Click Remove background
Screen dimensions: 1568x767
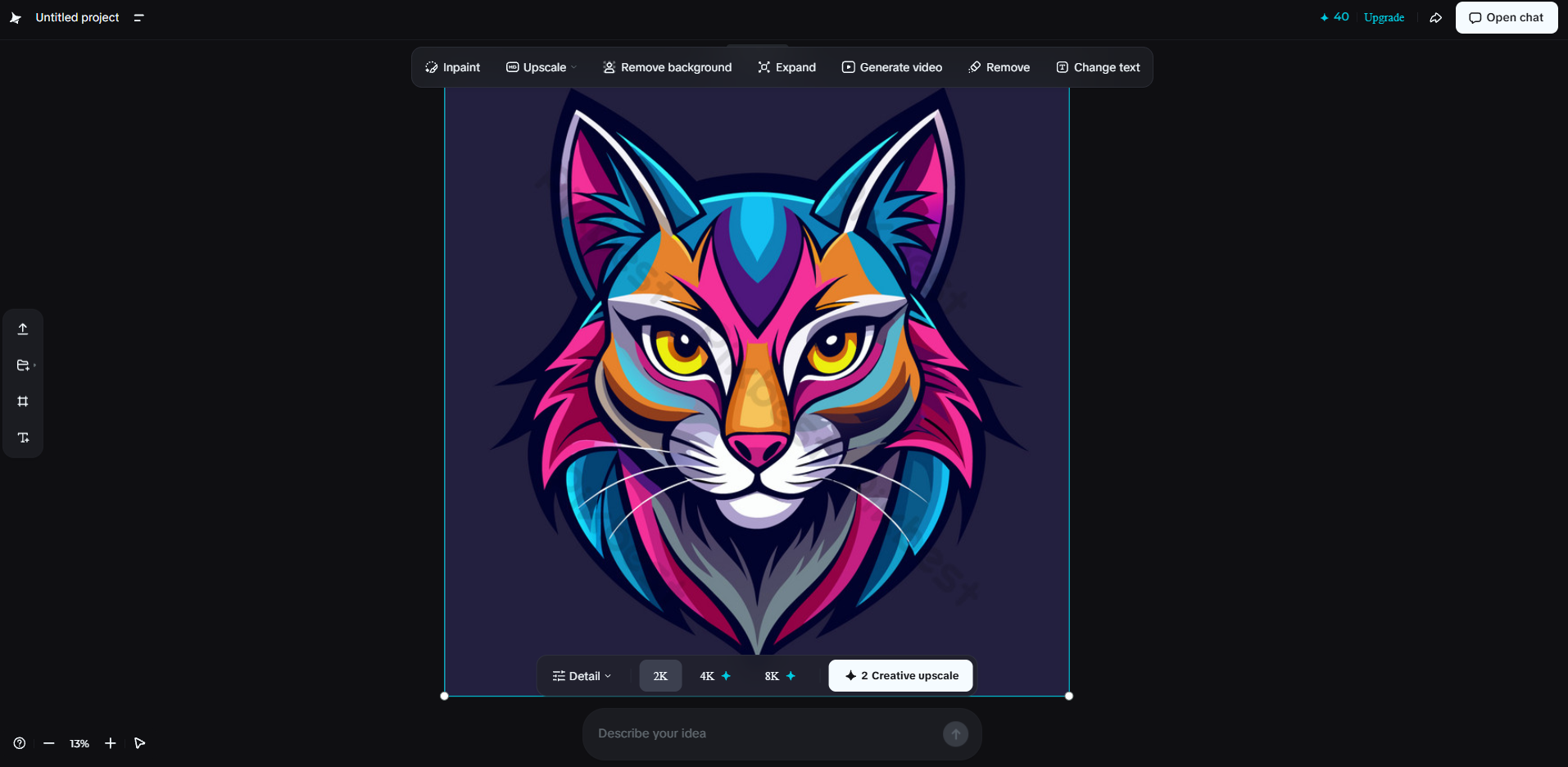[668, 67]
